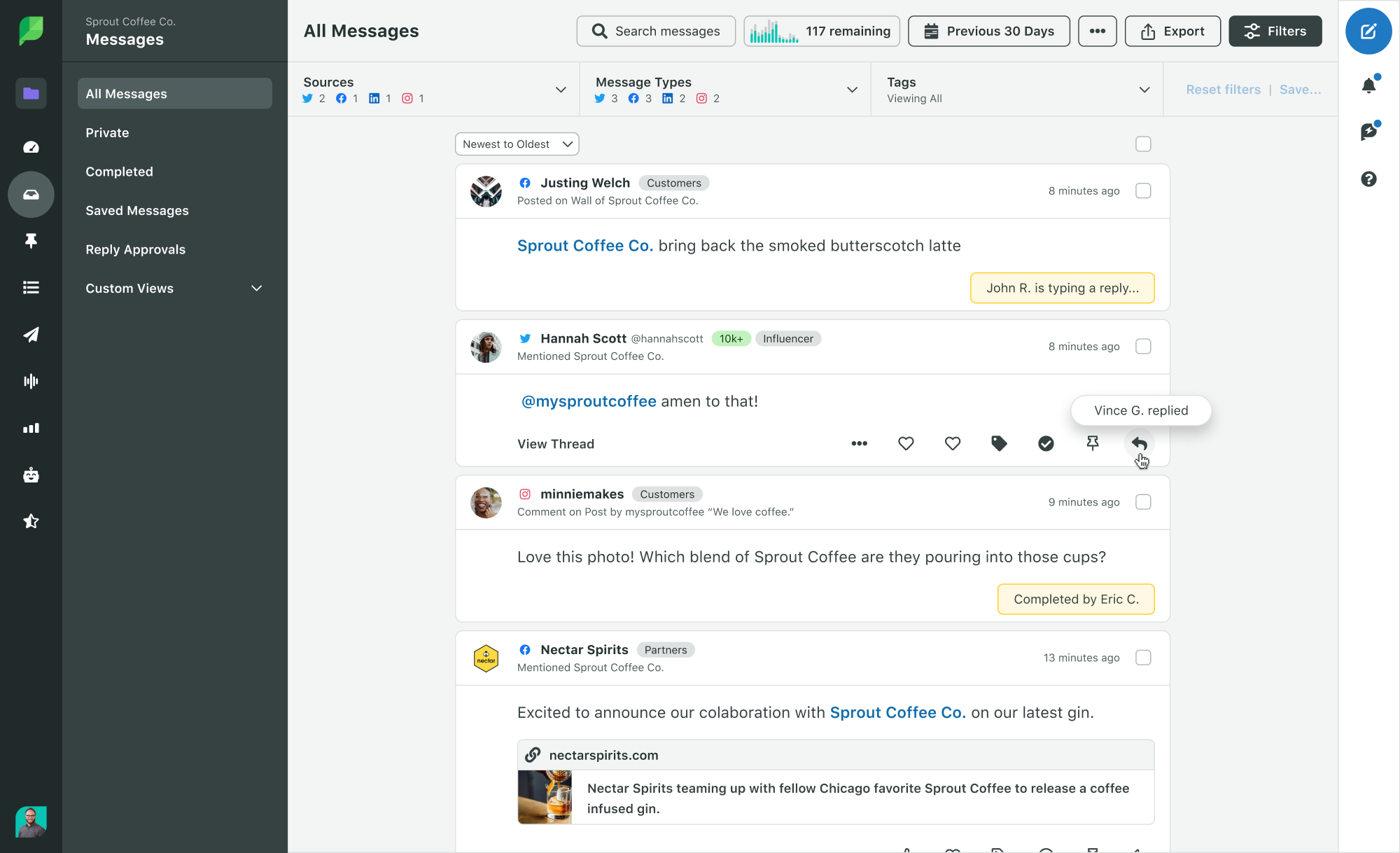The height and width of the screenshot is (853, 1400).
Task: Click the bookmark/pin icon on Hannah Scott message
Action: [1092, 443]
